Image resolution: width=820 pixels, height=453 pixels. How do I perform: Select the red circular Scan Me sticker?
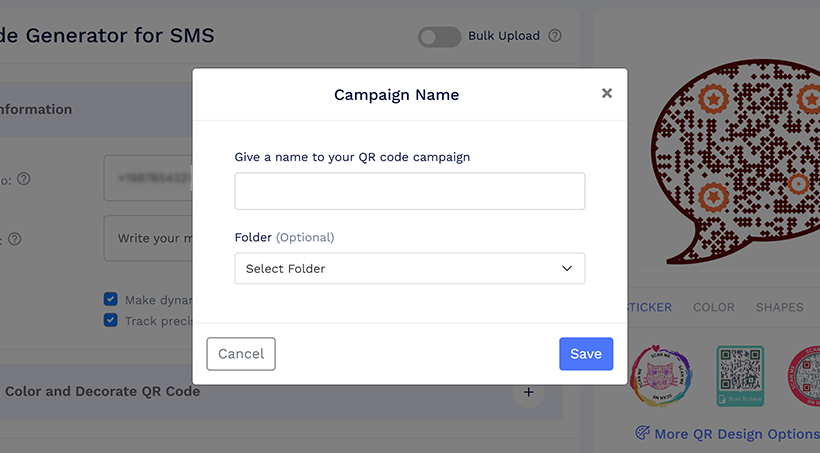pos(804,376)
